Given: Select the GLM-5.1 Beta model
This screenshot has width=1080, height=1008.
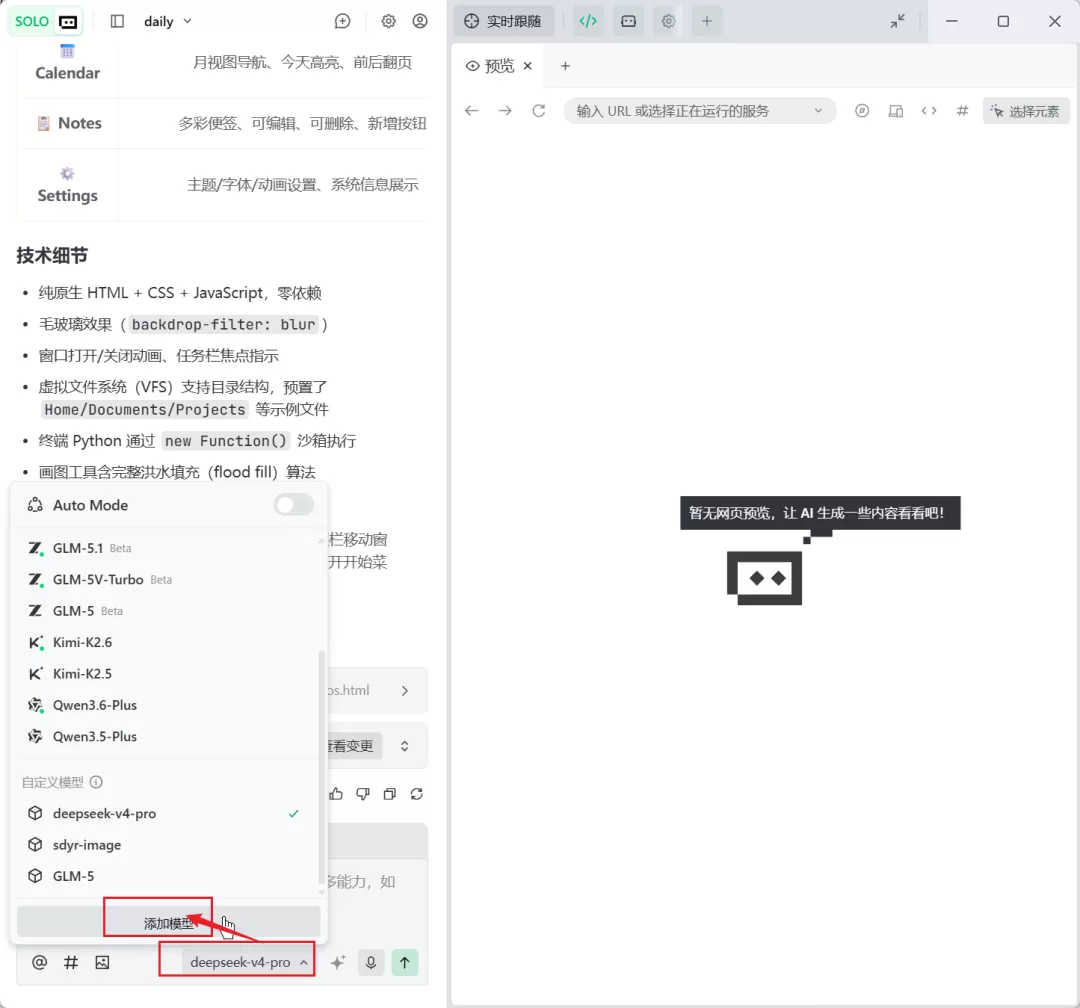Looking at the screenshot, I should [165, 548].
